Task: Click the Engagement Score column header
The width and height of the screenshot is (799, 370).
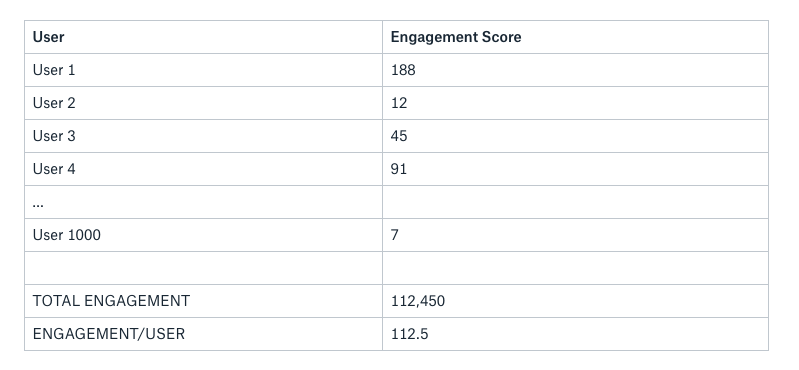Action: (x=575, y=37)
